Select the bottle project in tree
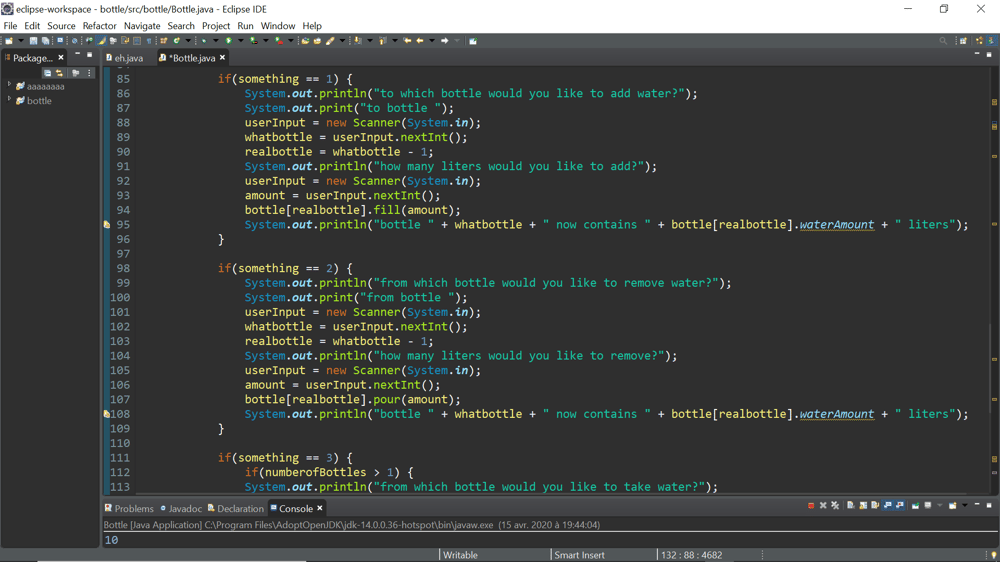1000x562 pixels. coord(39,101)
